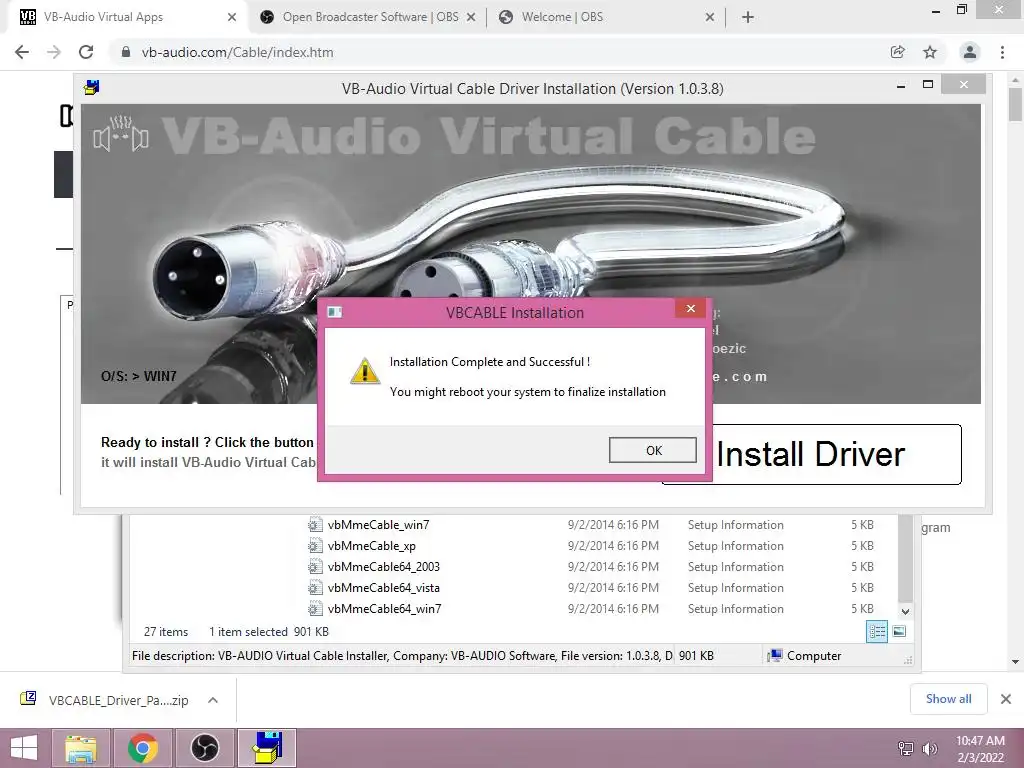Viewport: 1024px width, 768px height.
Task: Close the VBCABLE Installation dialog
Action: 691,309
